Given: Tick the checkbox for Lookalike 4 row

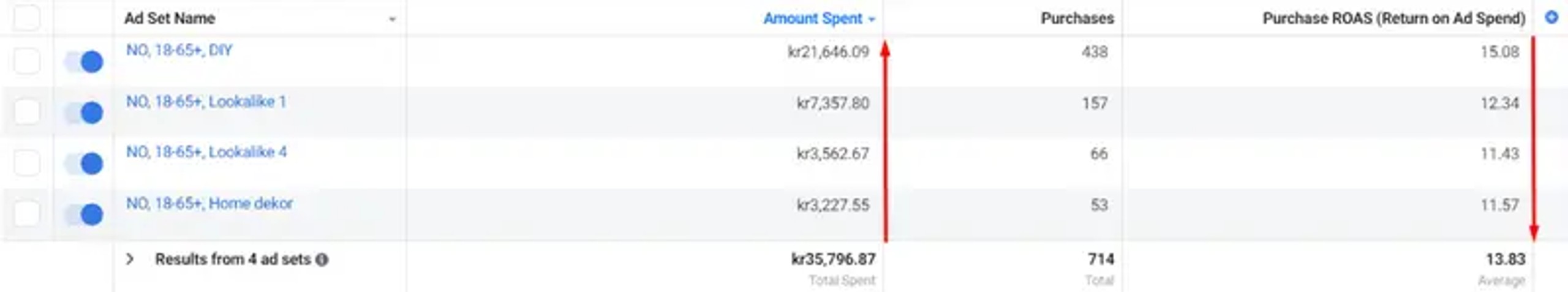Looking at the screenshot, I should pyautogui.click(x=27, y=163).
